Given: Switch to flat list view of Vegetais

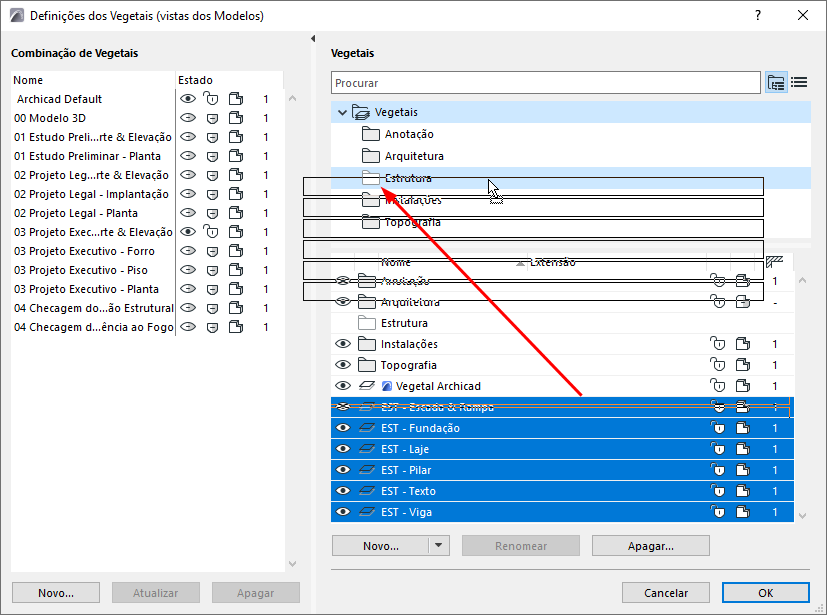Looking at the screenshot, I should [x=799, y=83].
